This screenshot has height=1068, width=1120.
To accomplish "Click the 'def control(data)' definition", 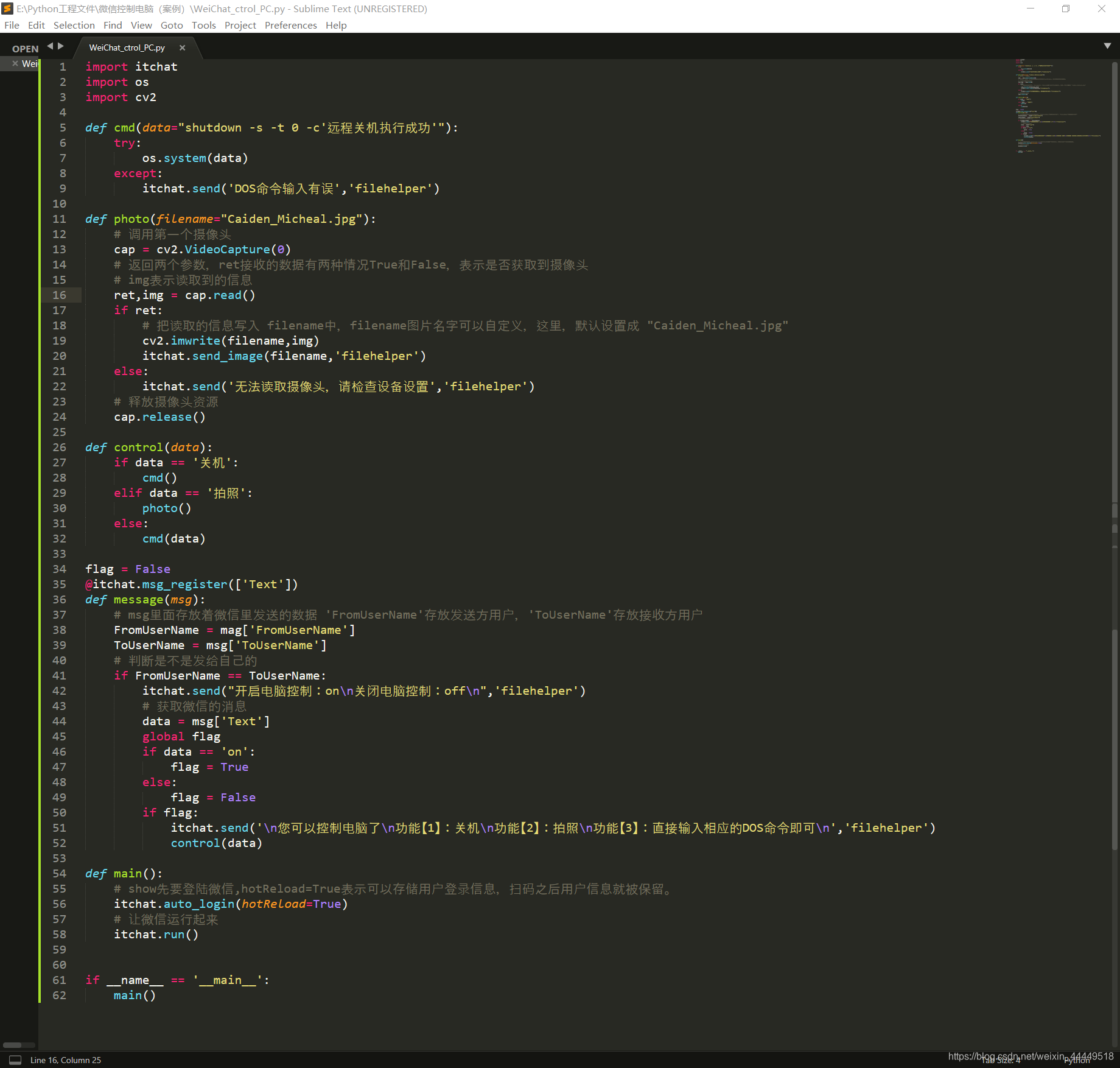I will click(x=149, y=447).
